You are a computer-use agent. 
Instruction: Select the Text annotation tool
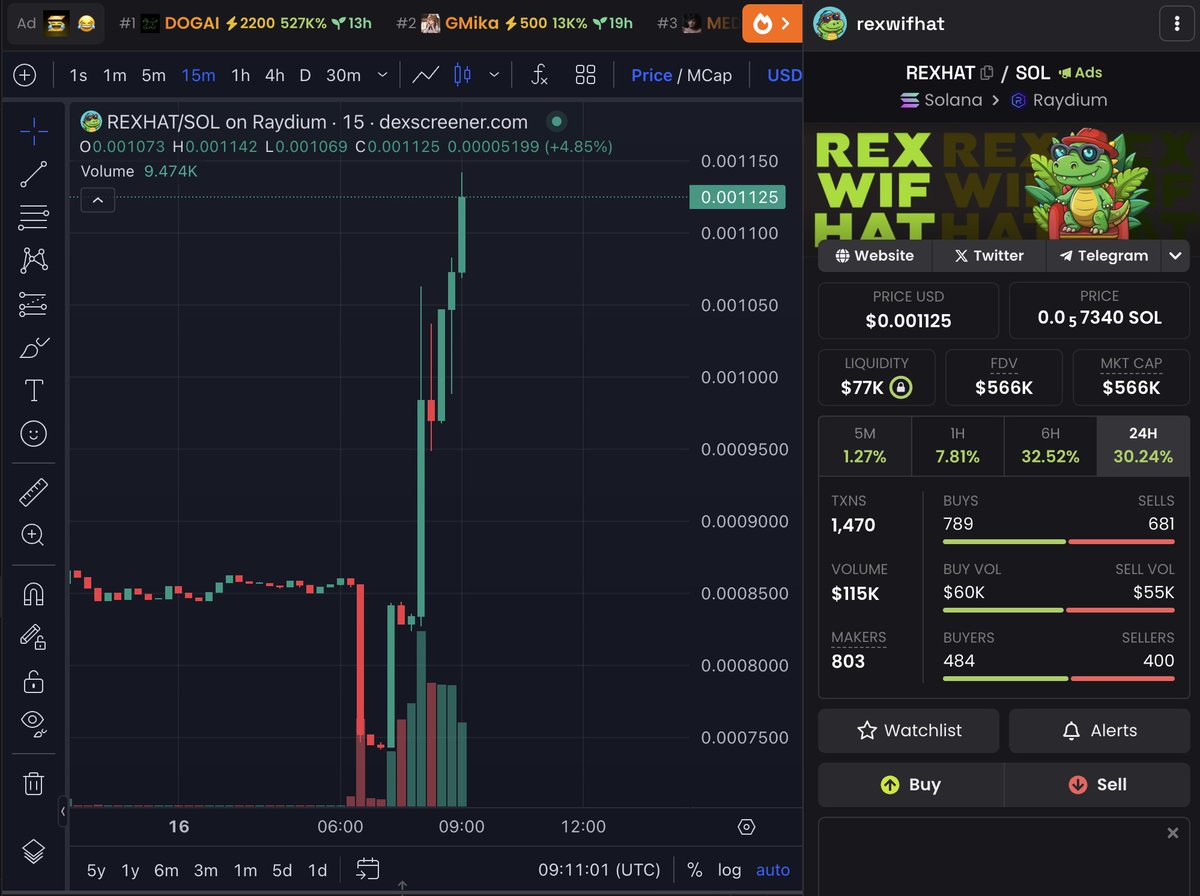(33, 390)
